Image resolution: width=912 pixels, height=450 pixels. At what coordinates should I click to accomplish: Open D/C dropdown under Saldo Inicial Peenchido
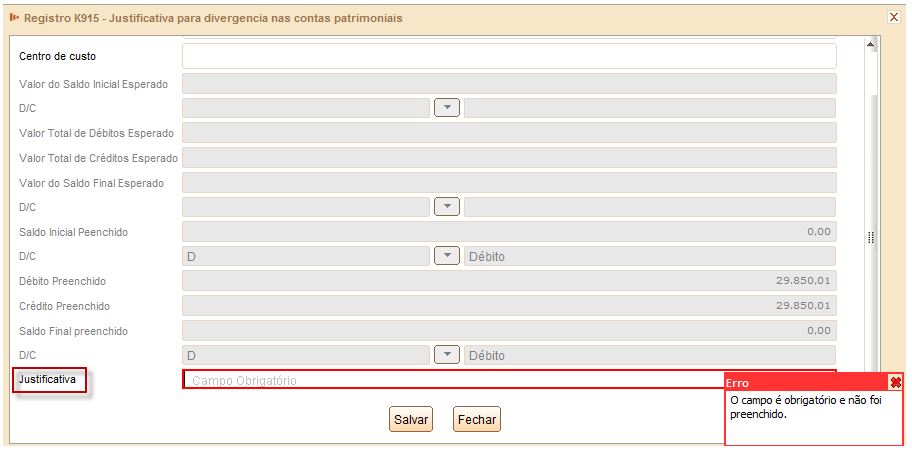[x=447, y=256]
